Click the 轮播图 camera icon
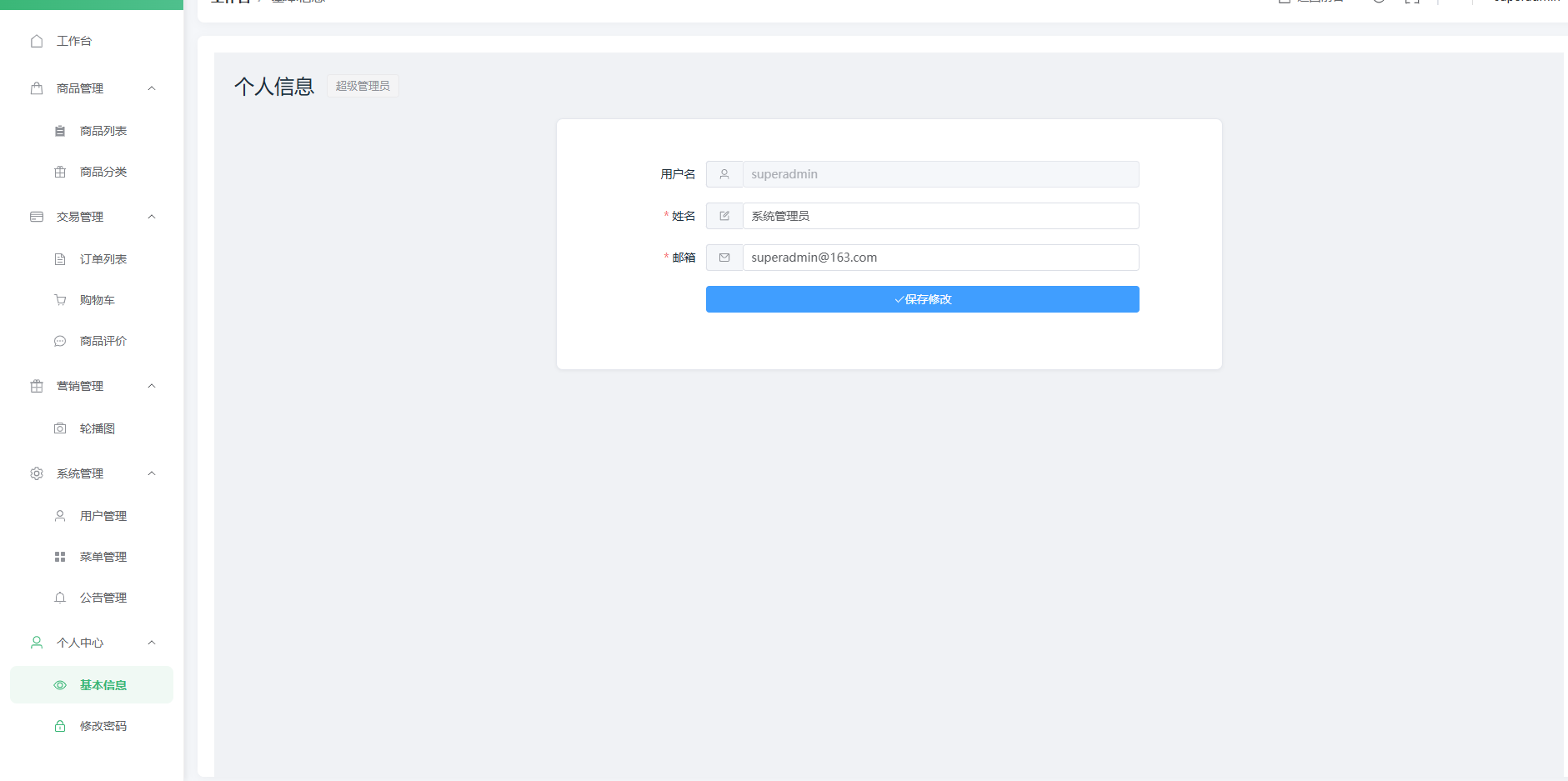1568x781 pixels. pos(60,428)
